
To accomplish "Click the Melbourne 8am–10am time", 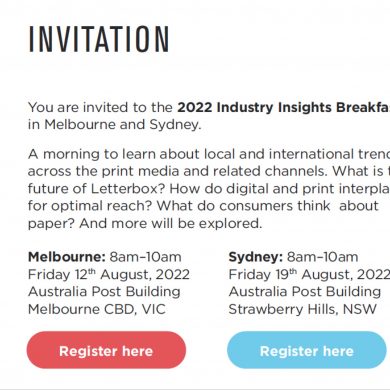I will click(145, 257).
